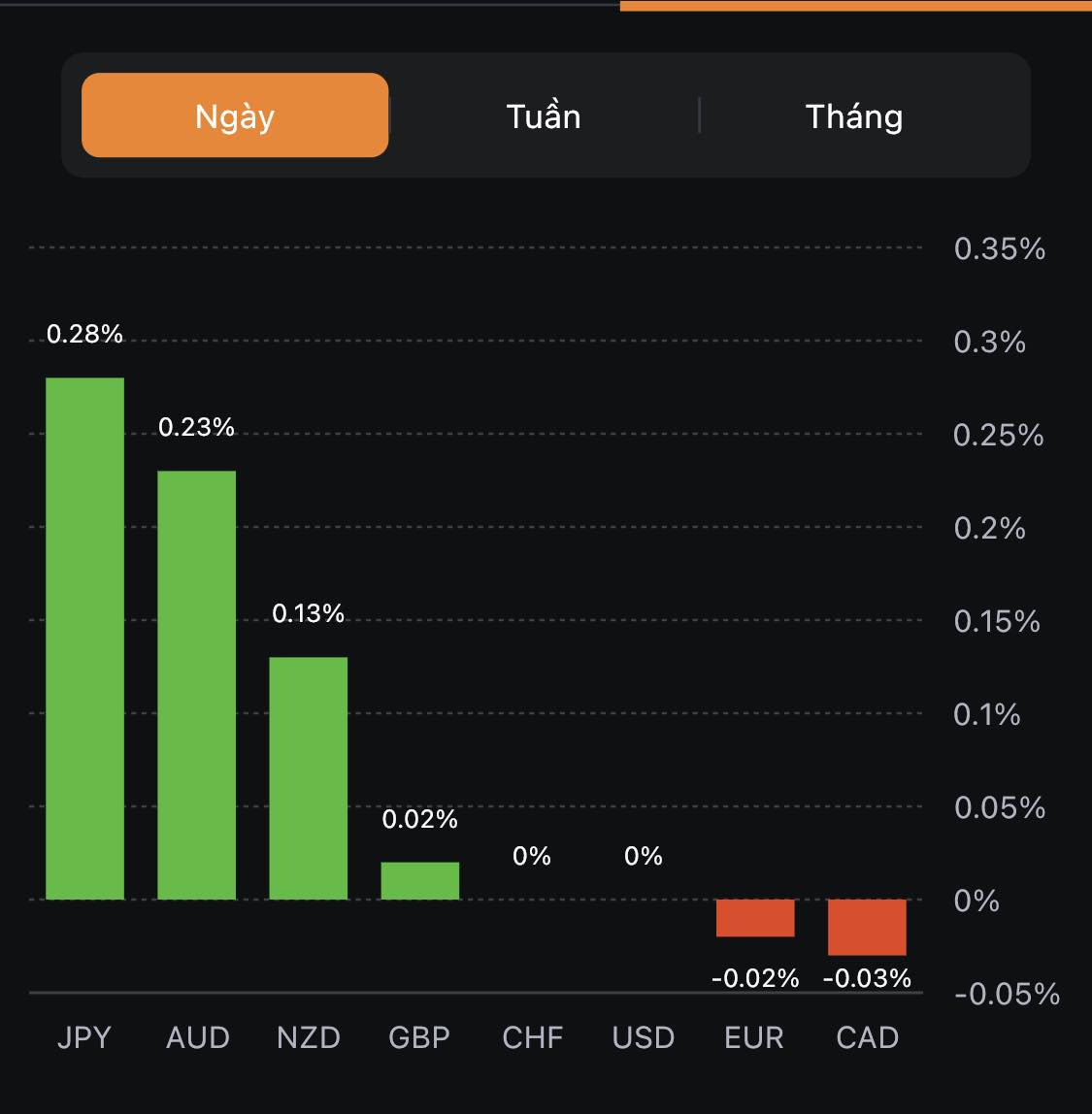Select the NZD green bar
The width and height of the screenshot is (1092, 1114).
click(x=309, y=778)
